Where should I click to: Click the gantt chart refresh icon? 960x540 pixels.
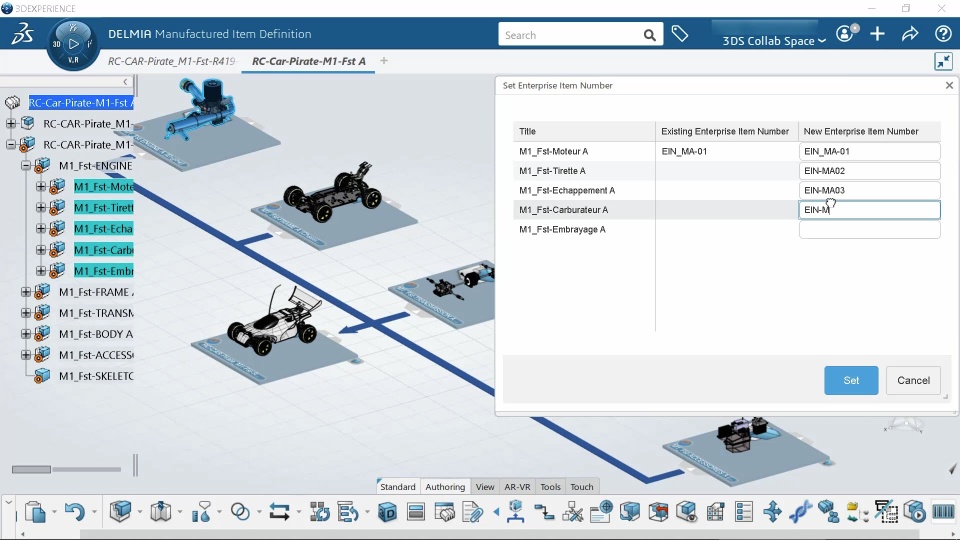tap(348, 511)
